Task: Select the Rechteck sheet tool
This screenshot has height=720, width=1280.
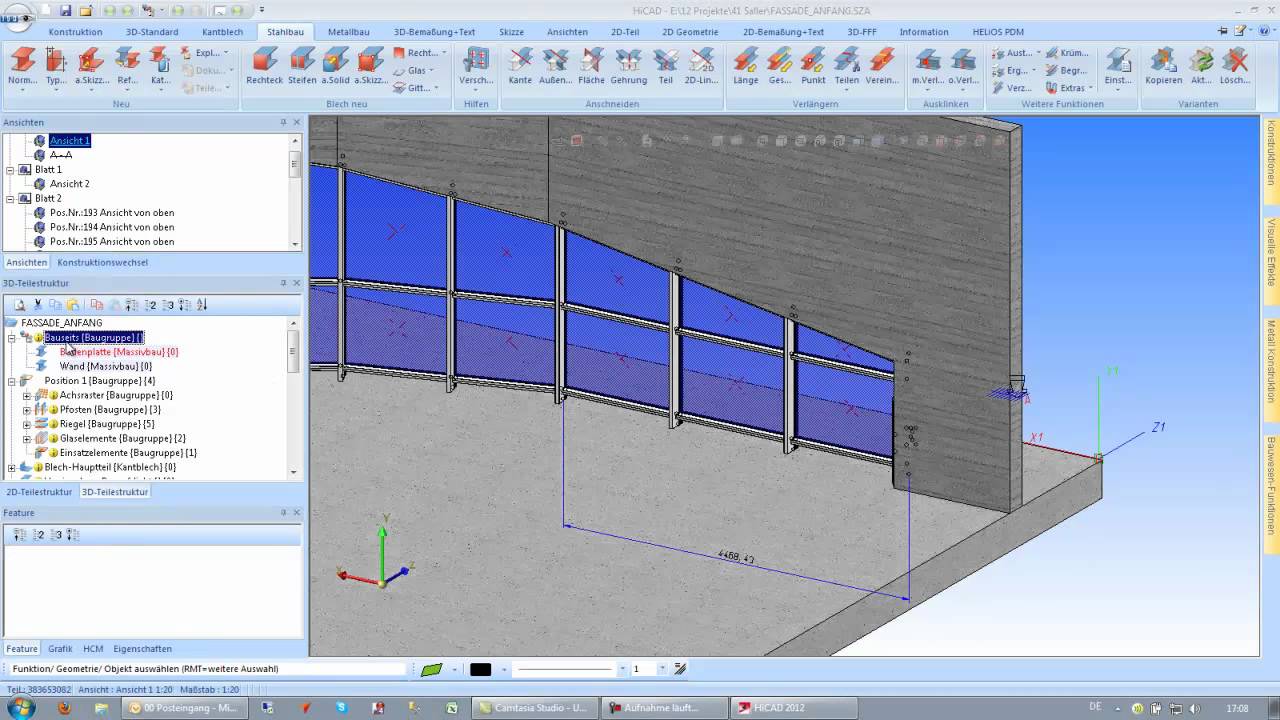Action: pos(265,66)
